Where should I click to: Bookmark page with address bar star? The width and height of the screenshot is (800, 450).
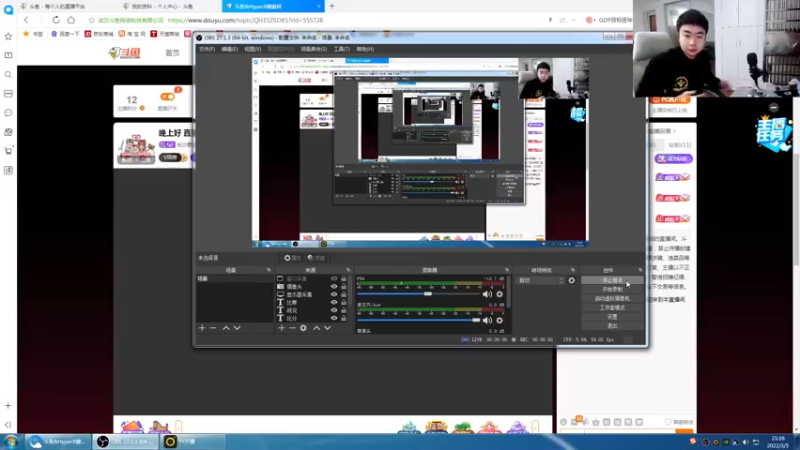(x=91, y=20)
